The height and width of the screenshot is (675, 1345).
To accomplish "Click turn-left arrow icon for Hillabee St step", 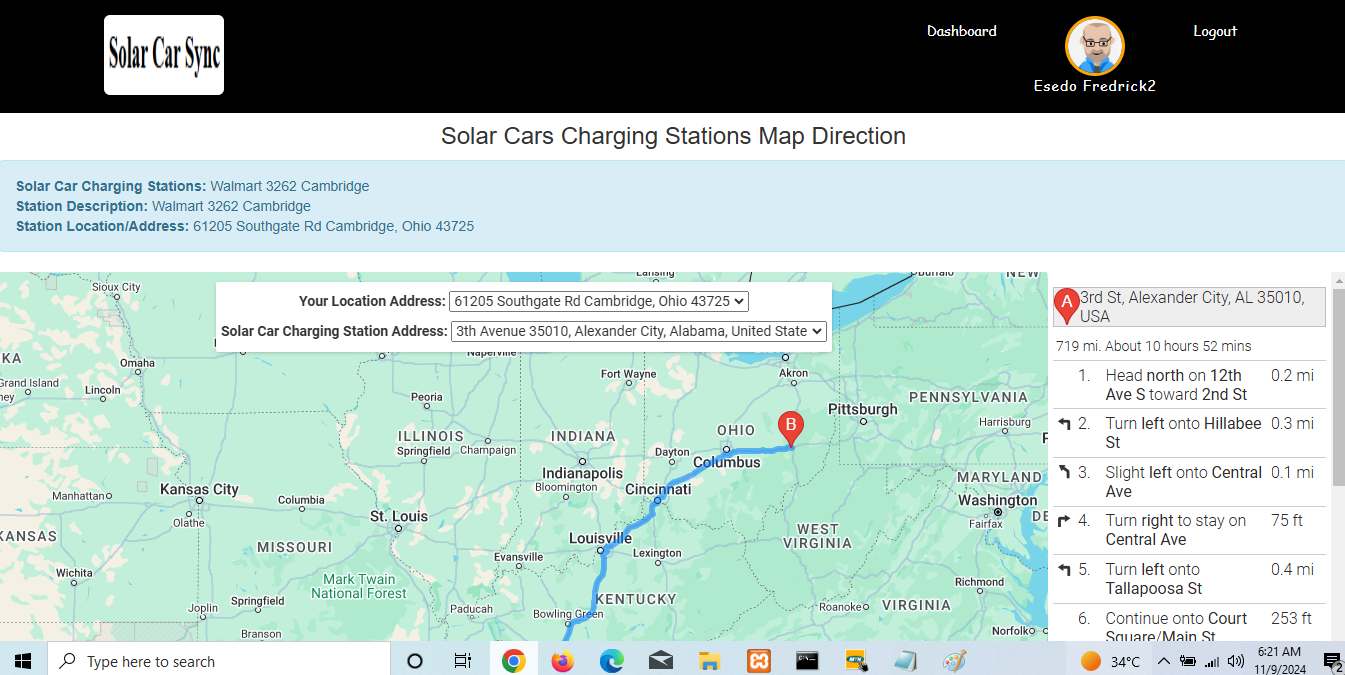I will [x=1064, y=424].
